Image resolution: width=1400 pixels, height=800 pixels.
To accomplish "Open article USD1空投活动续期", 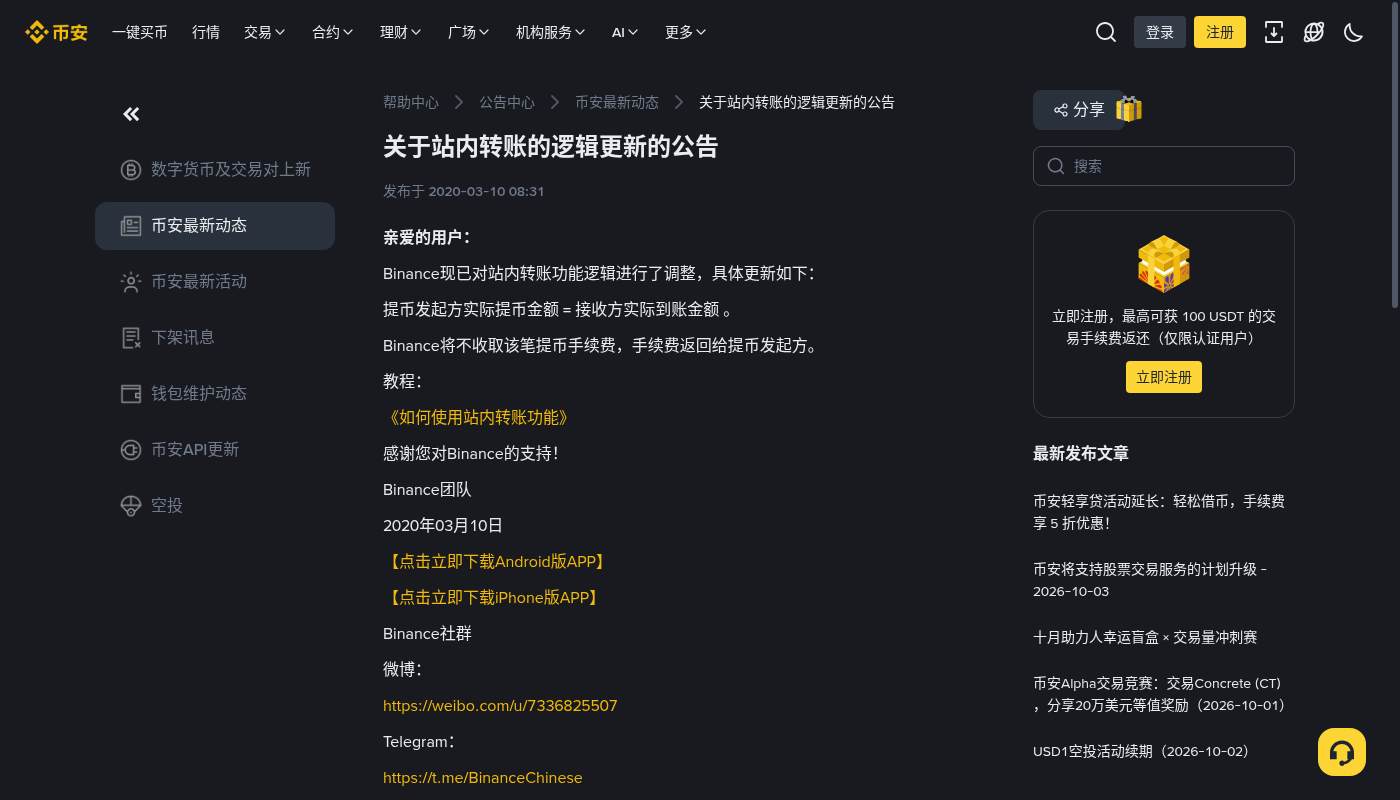I will [x=1141, y=751].
